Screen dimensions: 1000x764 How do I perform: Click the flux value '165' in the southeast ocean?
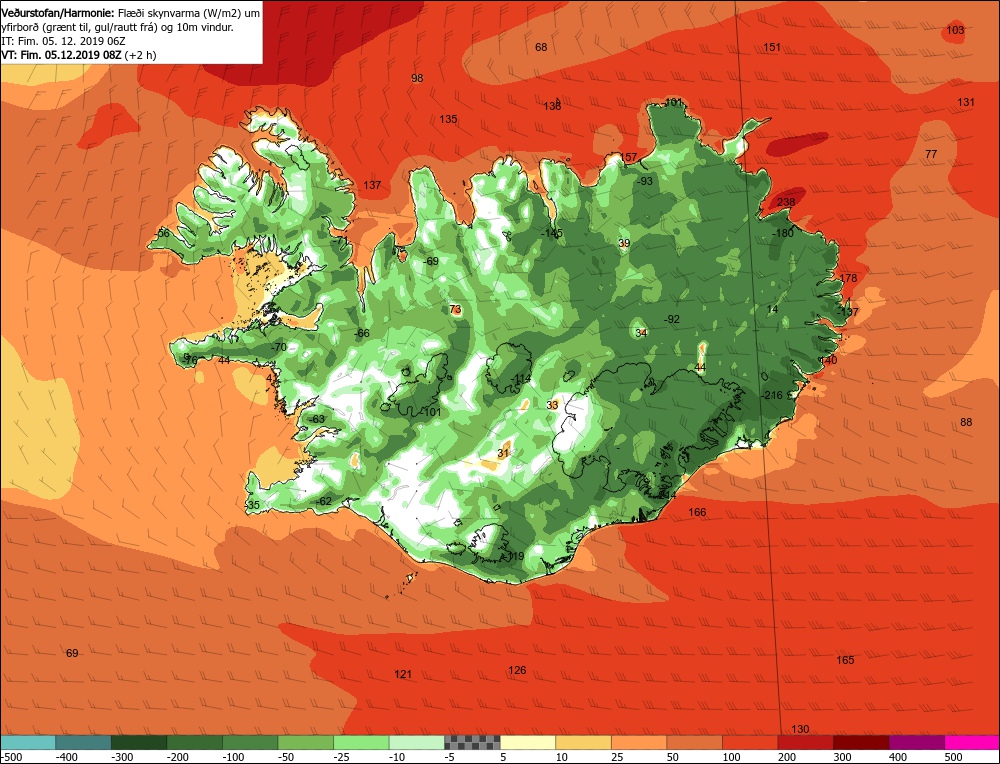(x=845, y=660)
